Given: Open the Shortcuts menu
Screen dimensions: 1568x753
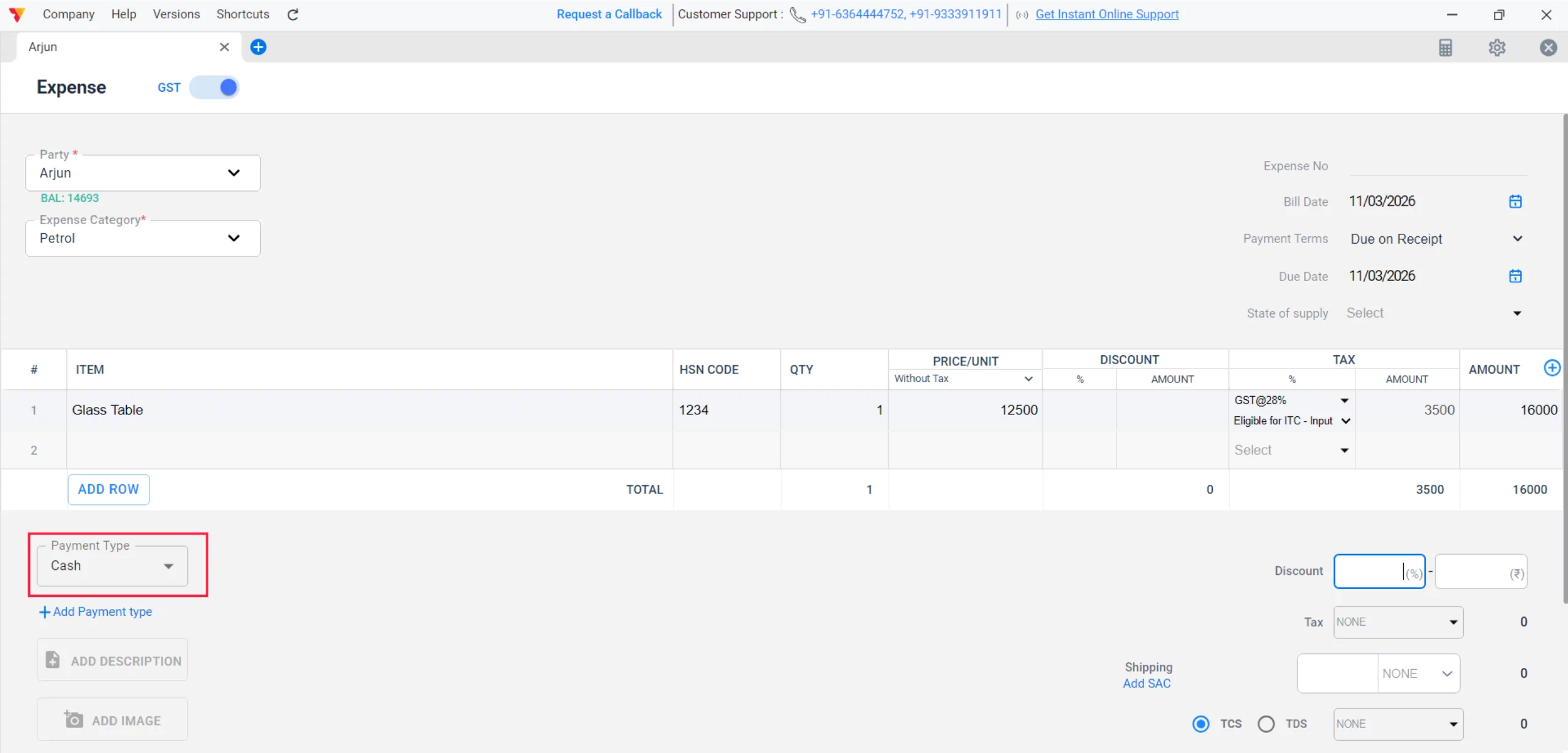Looking at the screenshot, I should coord(243,14).
